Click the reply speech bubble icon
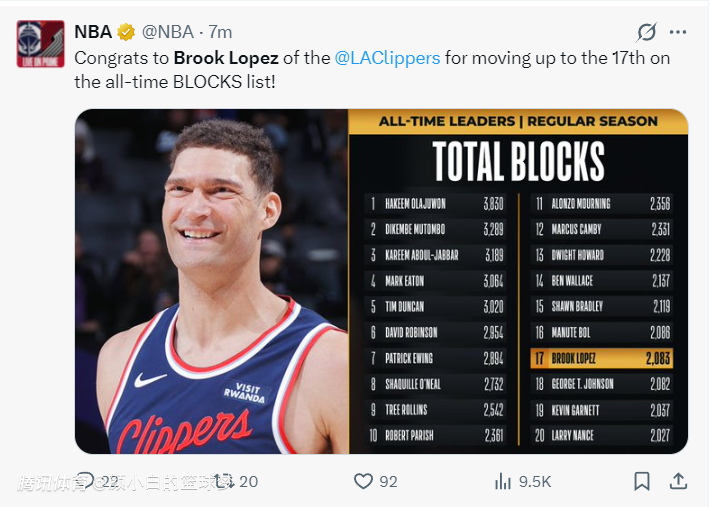The height and width of the screenshot is (507, 709). pos(86,481)
